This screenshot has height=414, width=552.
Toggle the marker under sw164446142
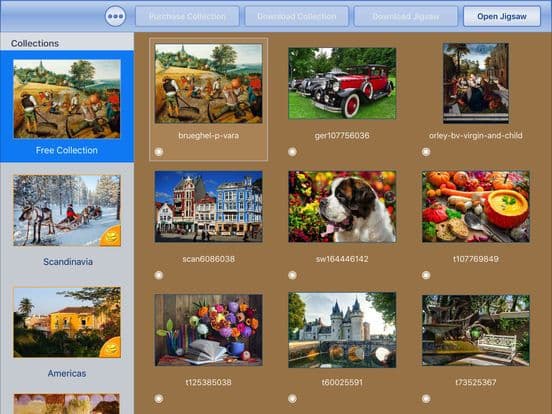[x=292, y=275]
